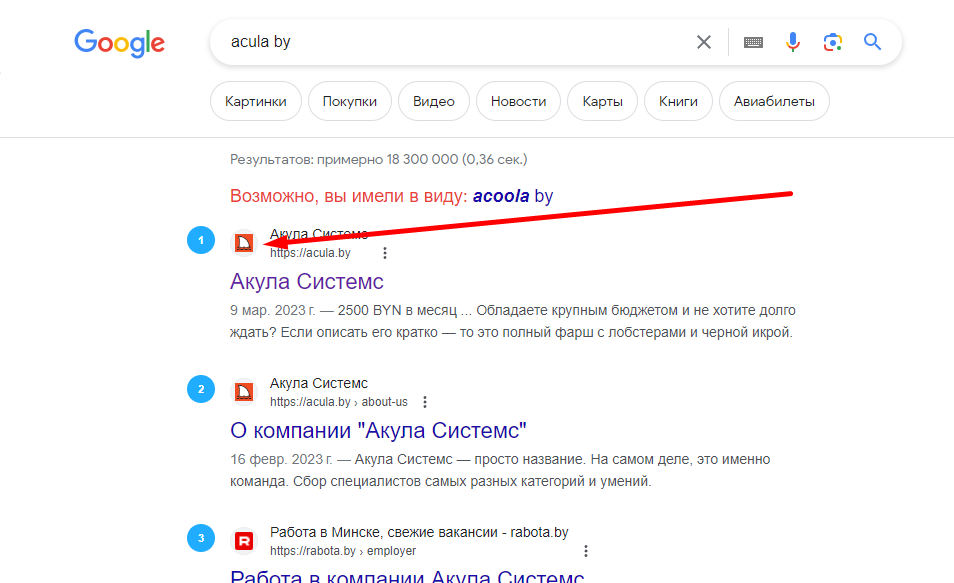Image resolution: width=954 pixels, height=583 pixels.
Task: Open three-dot menu of rabota.by result
Action: [x=585, y=551]
